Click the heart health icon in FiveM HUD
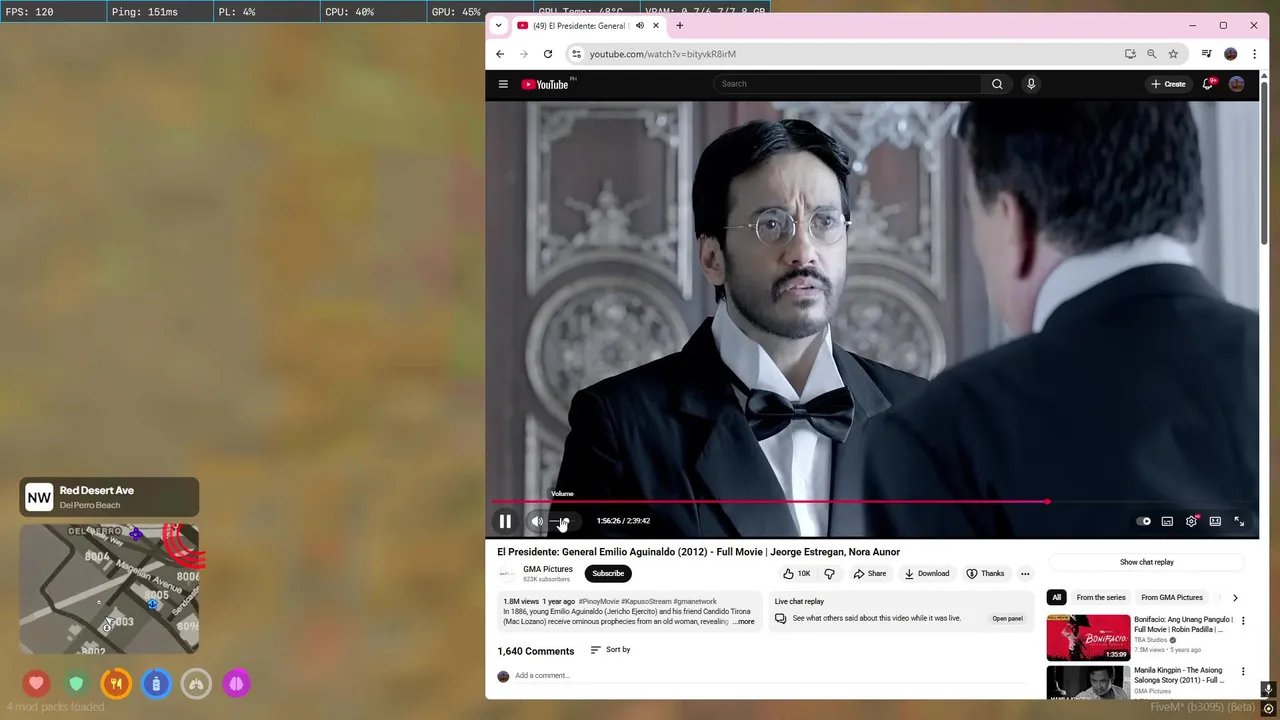Viewport: 1280px width, 720px height. (37, 684)
